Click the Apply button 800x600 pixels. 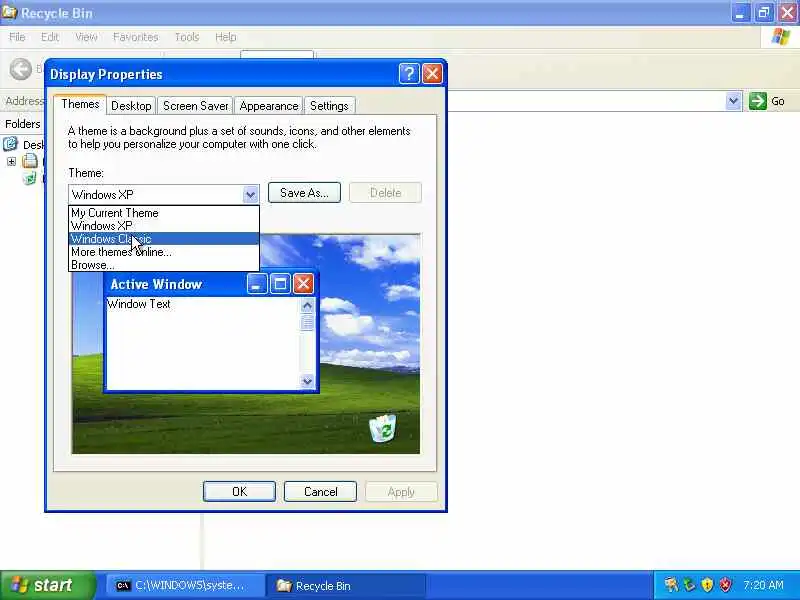coord(401,492)
